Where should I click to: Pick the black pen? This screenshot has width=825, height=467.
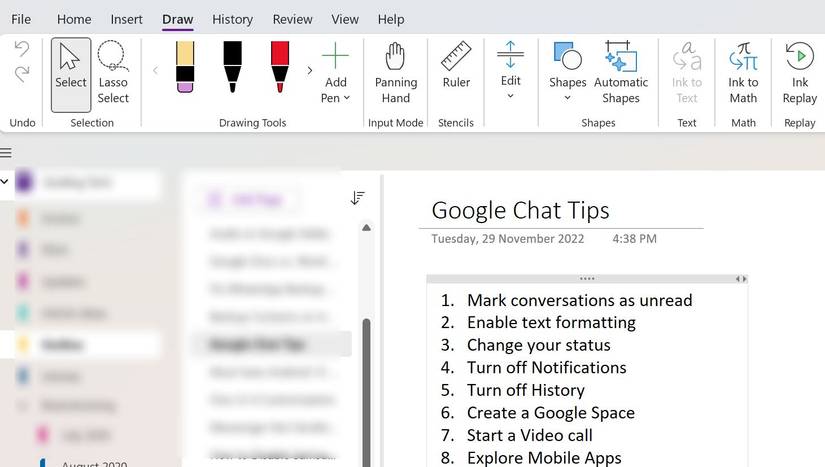(x=232, y=67)
